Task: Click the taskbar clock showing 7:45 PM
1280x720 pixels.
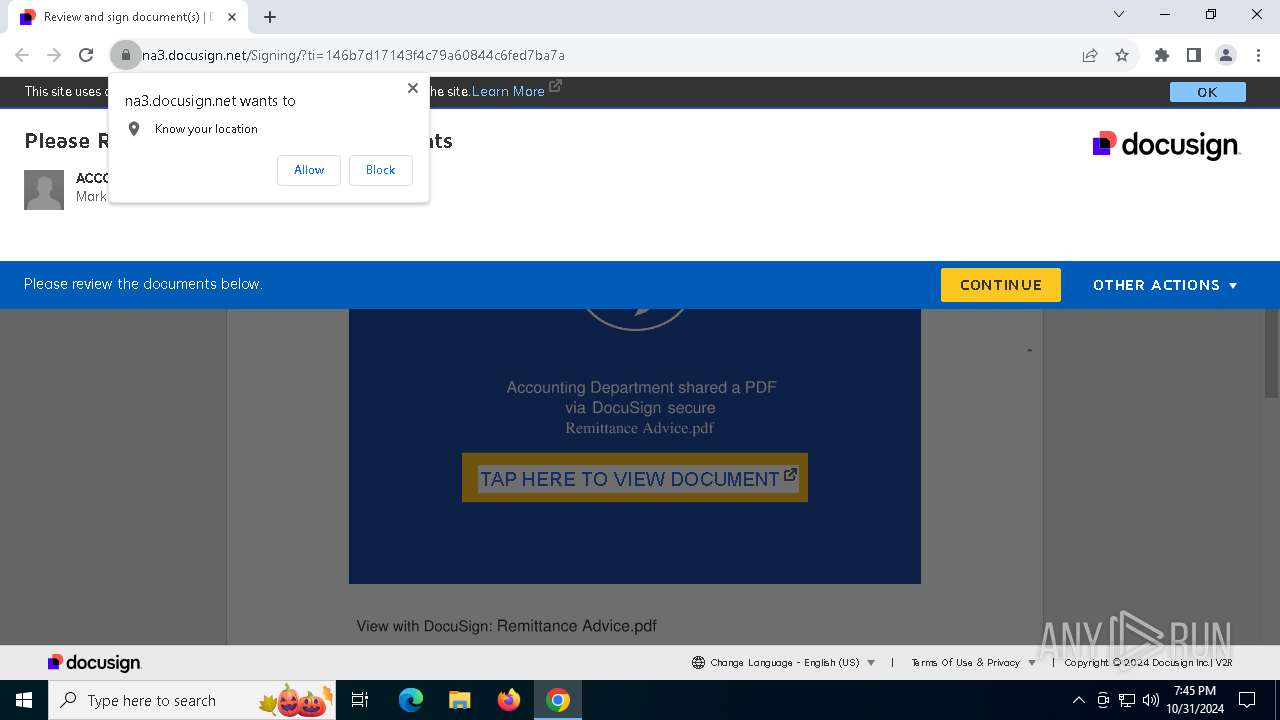Action: point(1195,700)
